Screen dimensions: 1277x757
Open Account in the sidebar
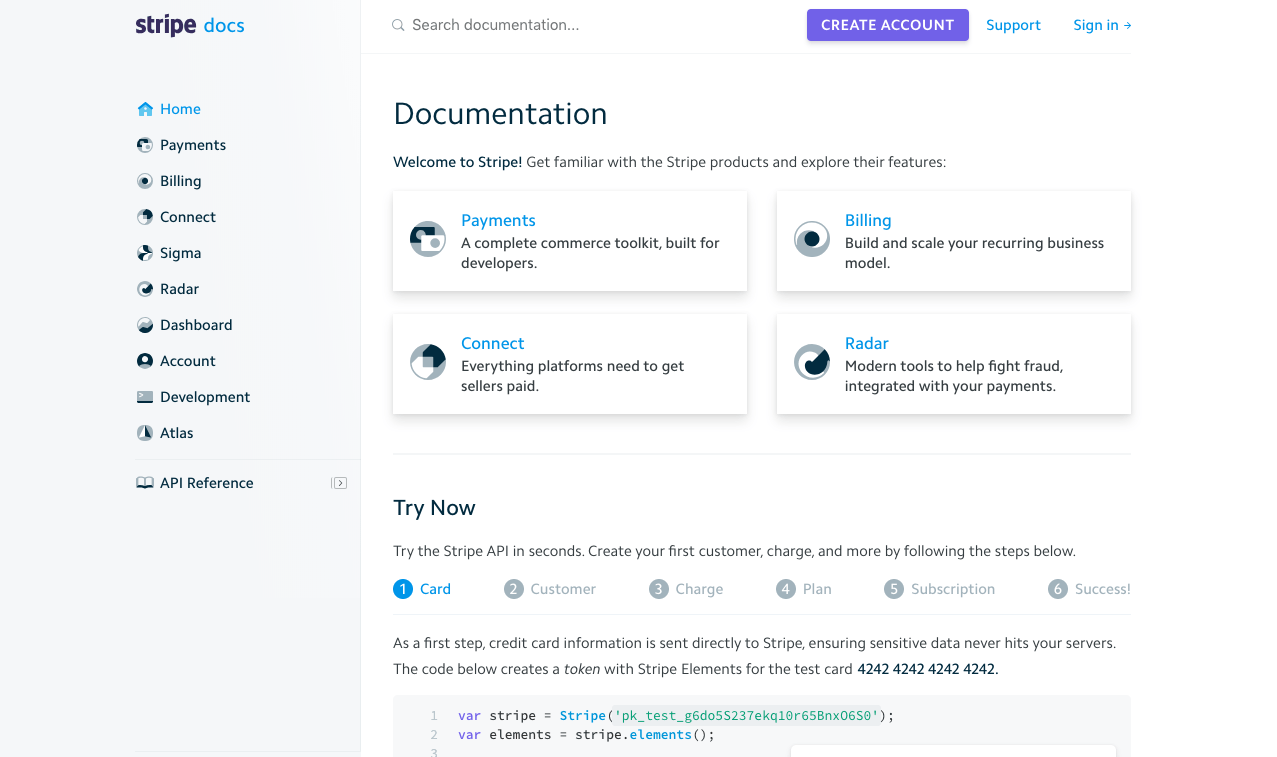pyautogui.click(x=188, y=361)
